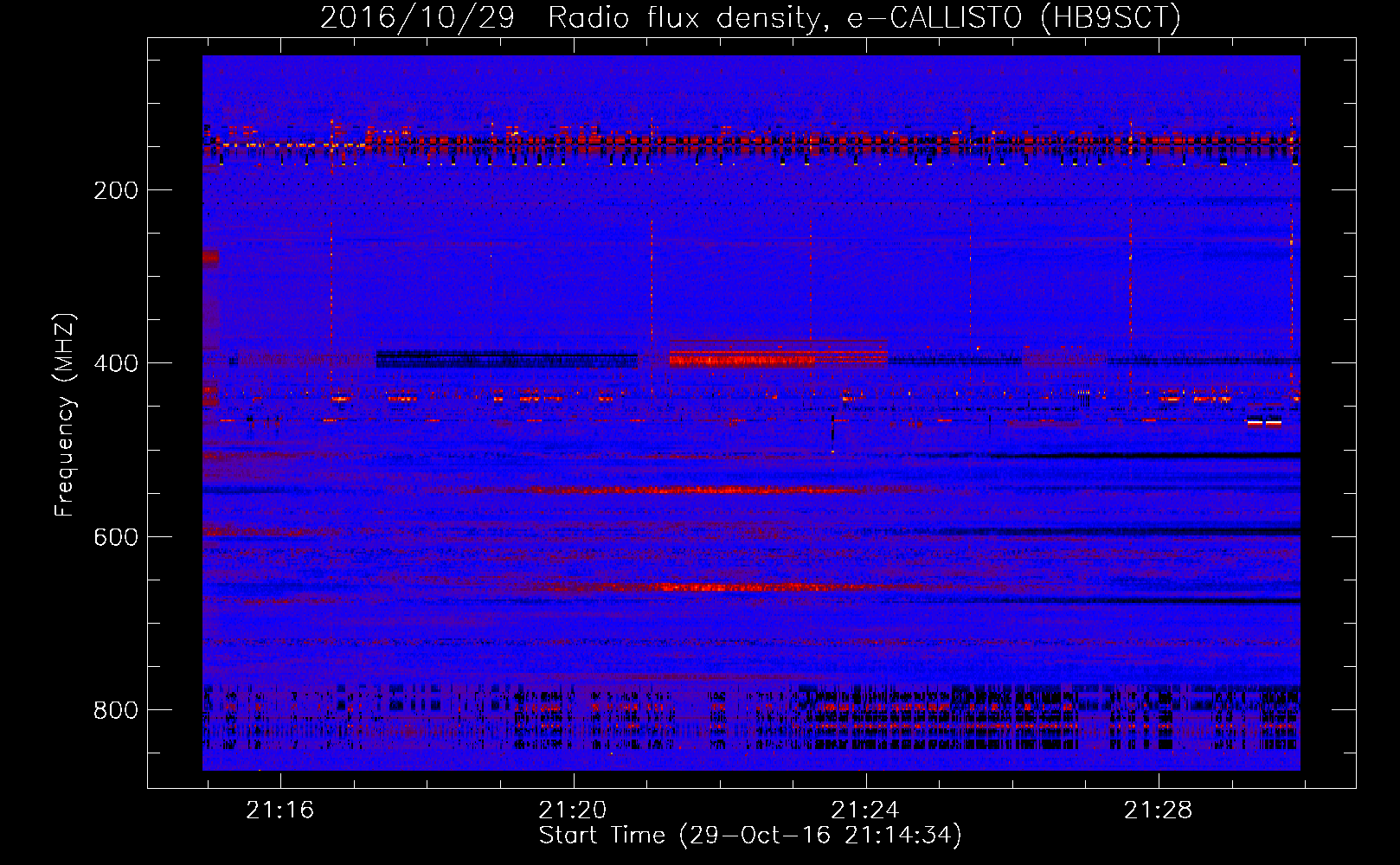
Task: Click the 21:16 time tick label
Action: point(279,811)
